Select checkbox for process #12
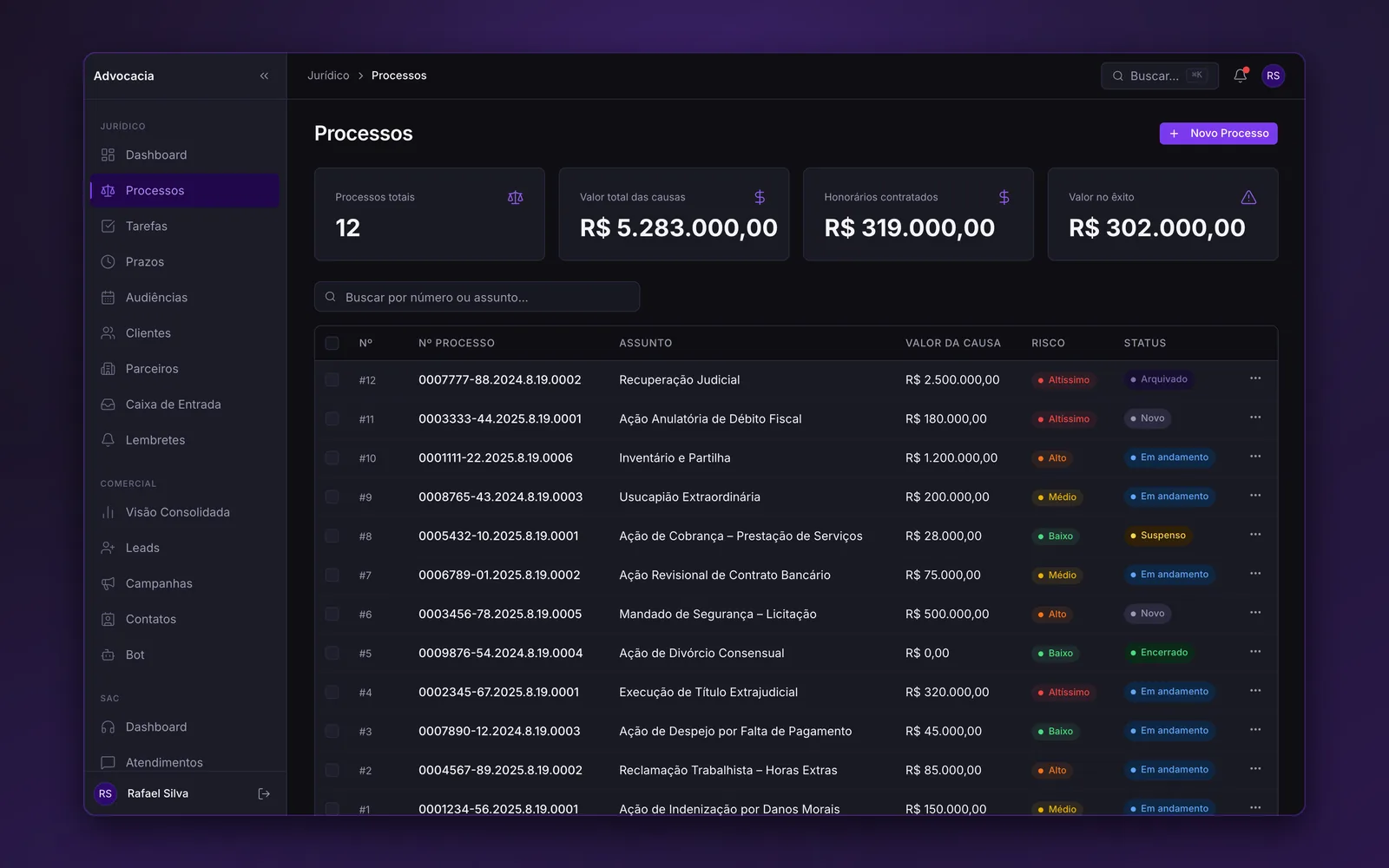The width and height of the screenshot is (1389, 868). tap(332, 379)
